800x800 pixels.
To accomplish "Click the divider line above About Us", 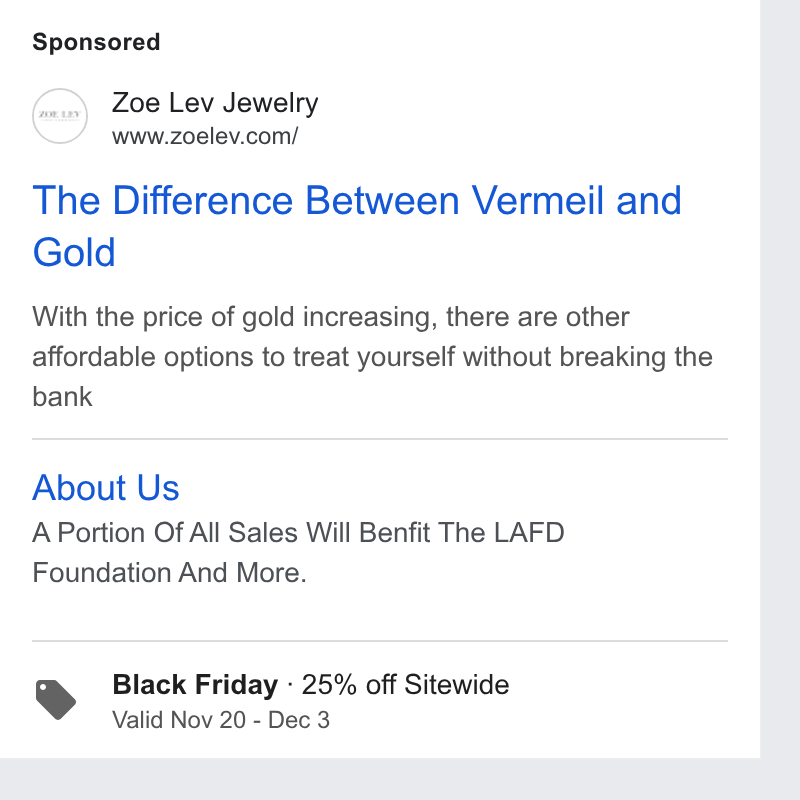I will (x=380, y=439).
